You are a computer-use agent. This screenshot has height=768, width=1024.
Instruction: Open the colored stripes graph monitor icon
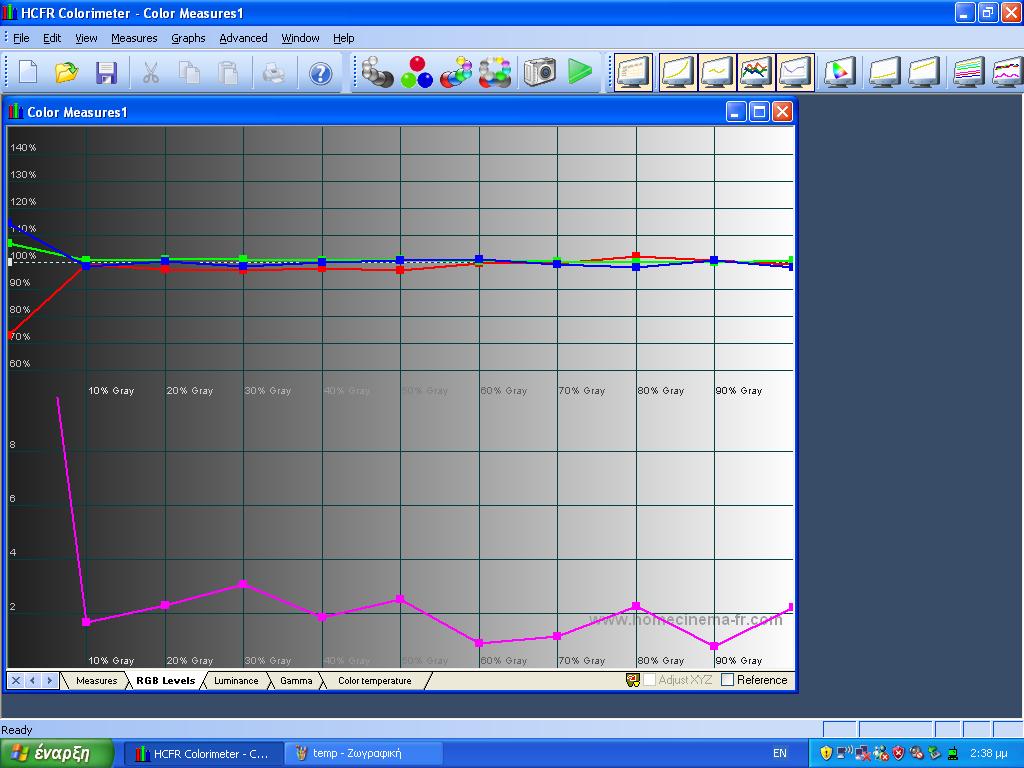coord(969,72)
